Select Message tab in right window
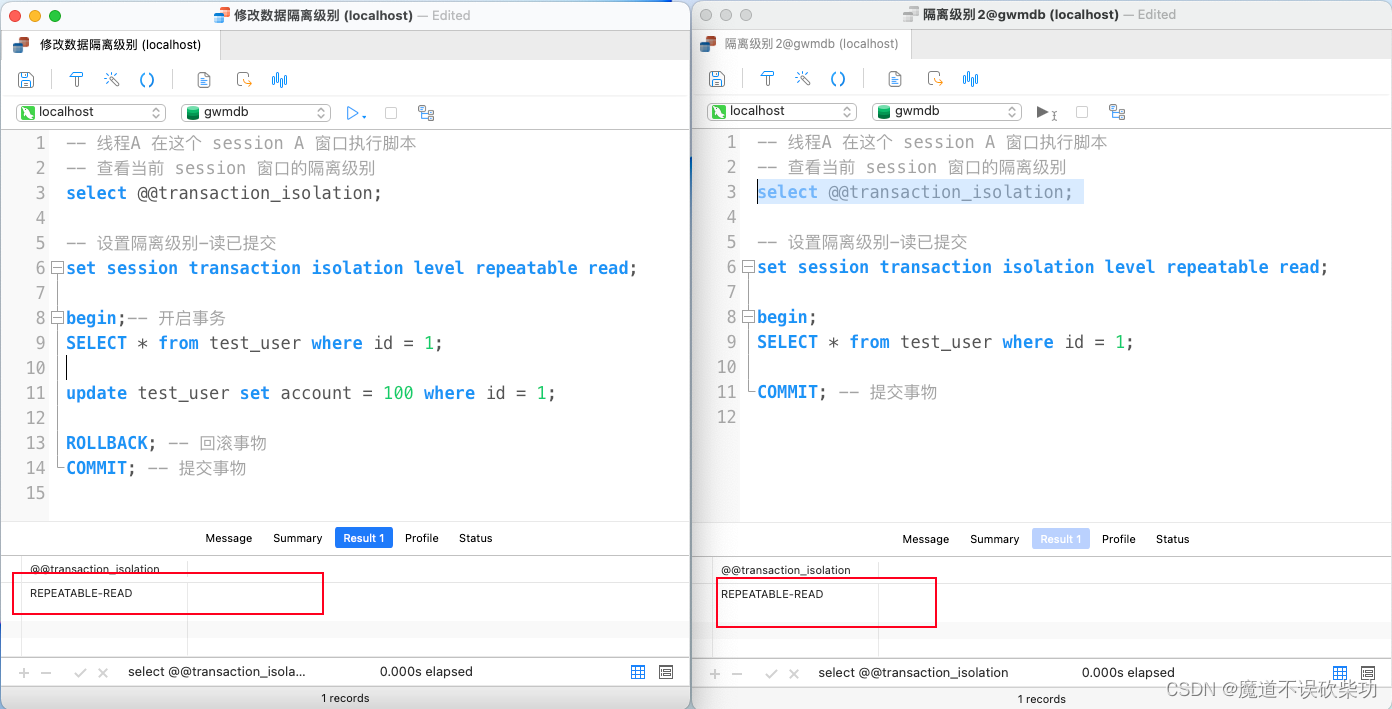This screenshot has height=709, width=1392. coord(926,539)
